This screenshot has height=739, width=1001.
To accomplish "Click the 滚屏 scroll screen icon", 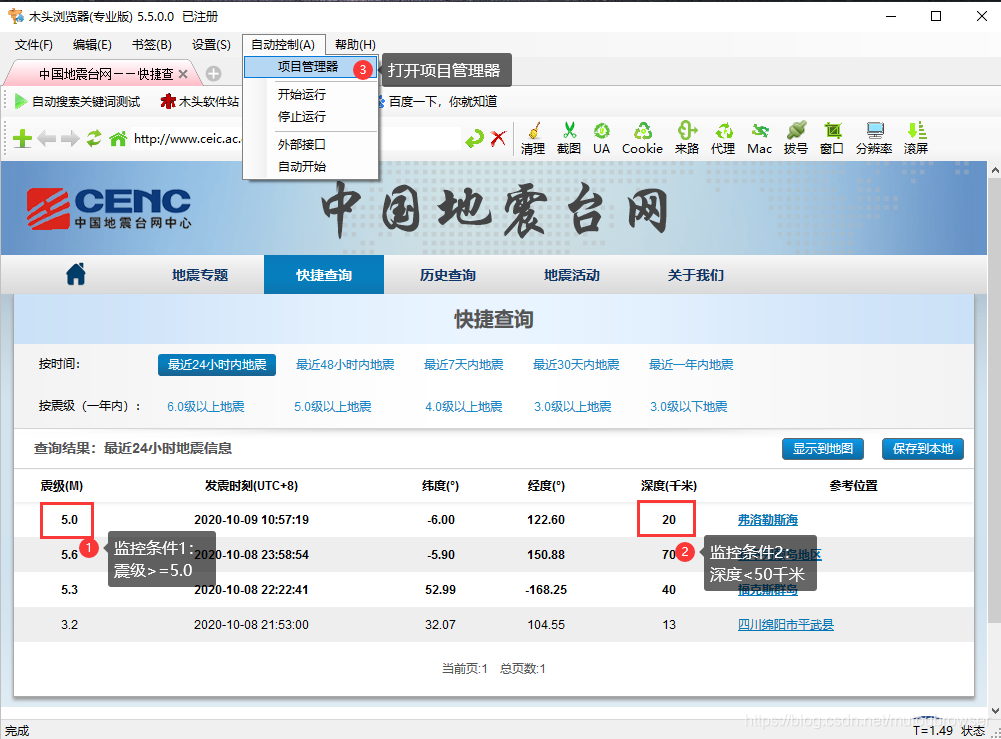I will 916,138.
